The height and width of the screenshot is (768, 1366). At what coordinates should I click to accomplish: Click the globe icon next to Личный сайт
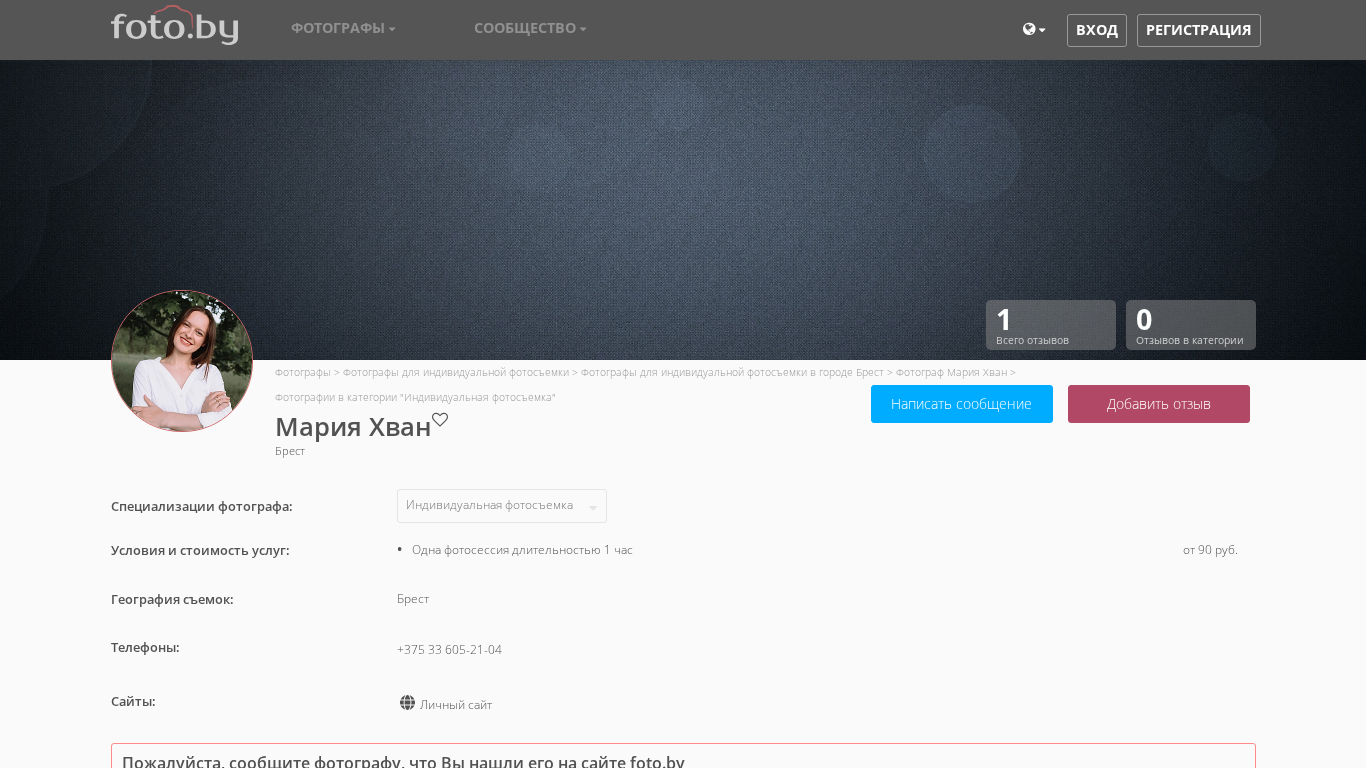[x=407, y=703]
